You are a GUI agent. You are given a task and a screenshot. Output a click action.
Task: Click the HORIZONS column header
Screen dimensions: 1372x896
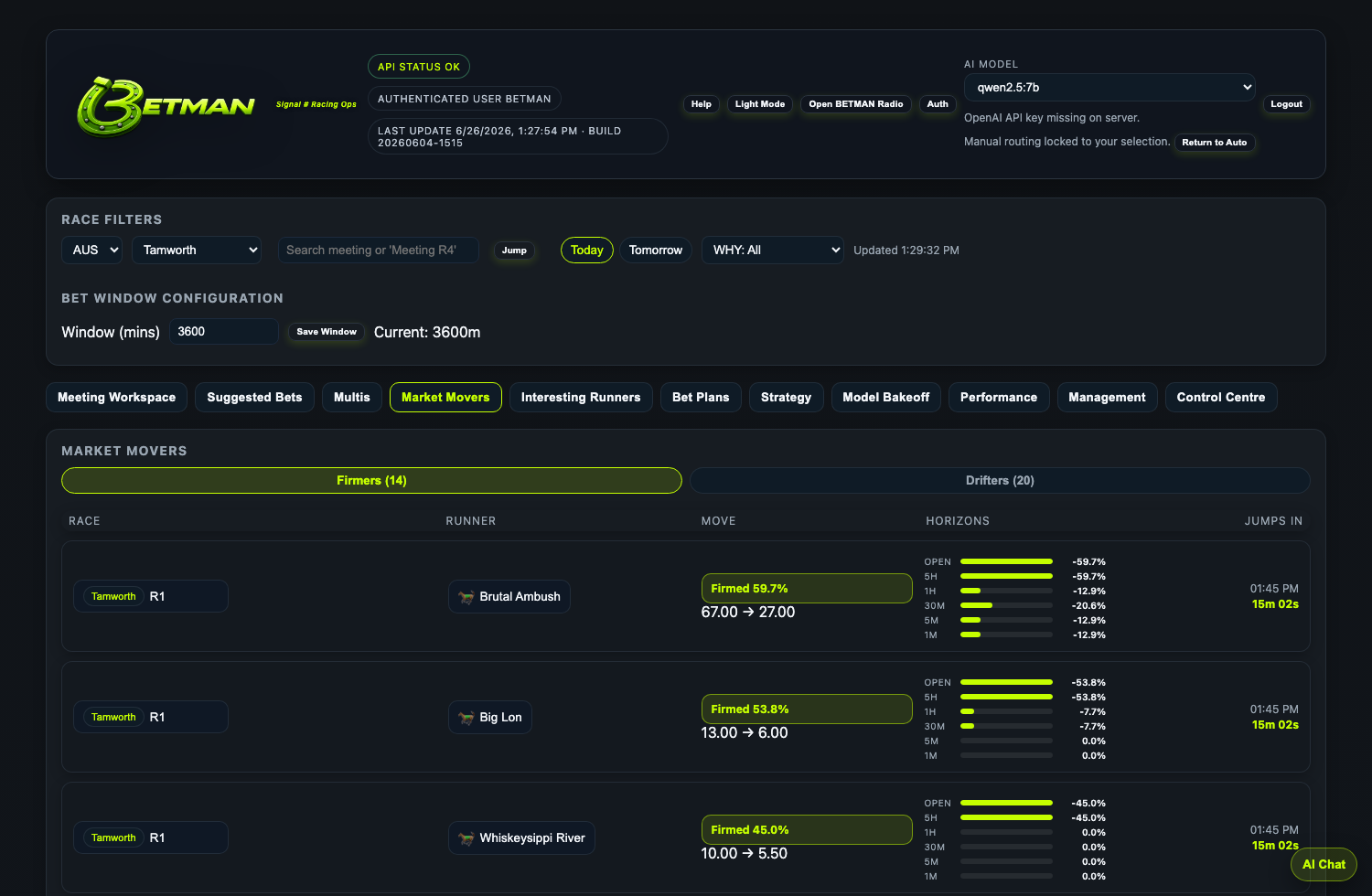[x=958, y=521]
